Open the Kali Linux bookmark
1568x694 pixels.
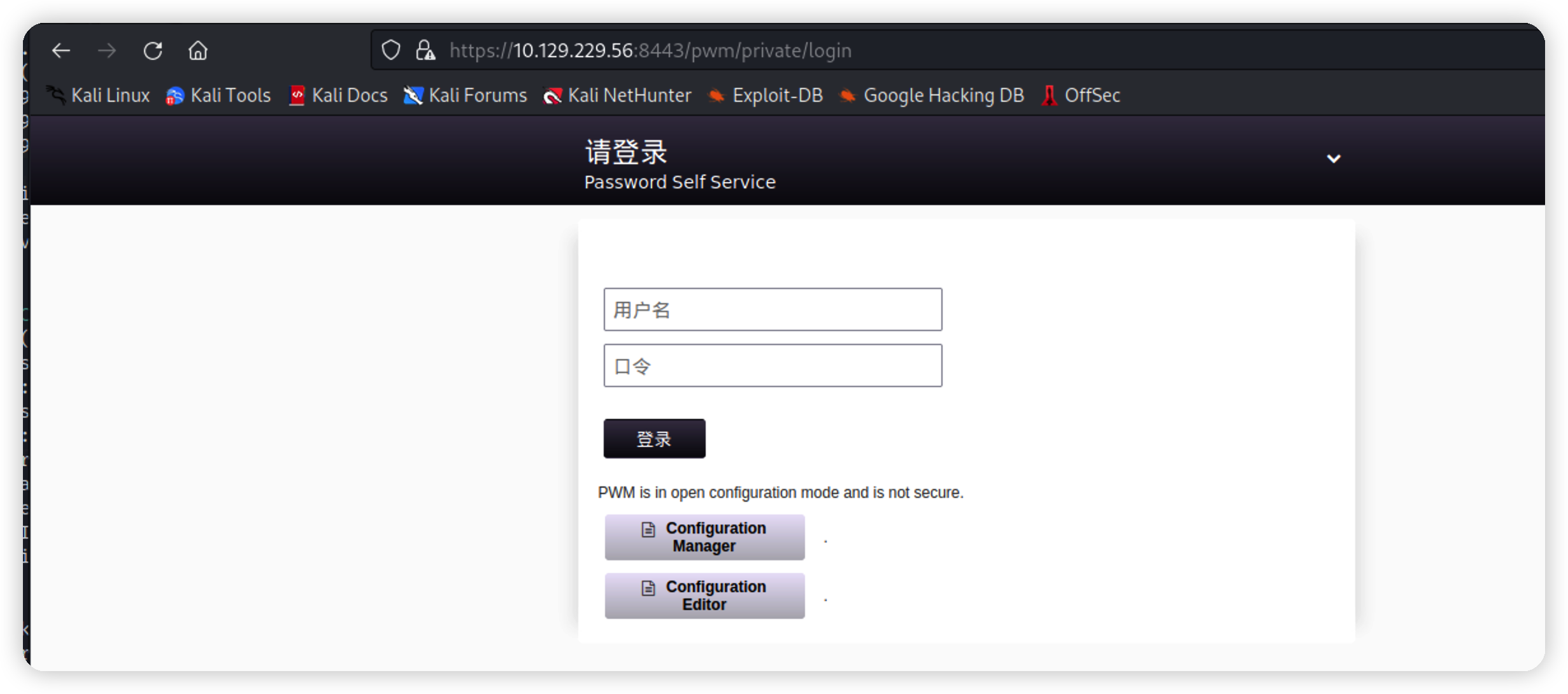(99, 96)
